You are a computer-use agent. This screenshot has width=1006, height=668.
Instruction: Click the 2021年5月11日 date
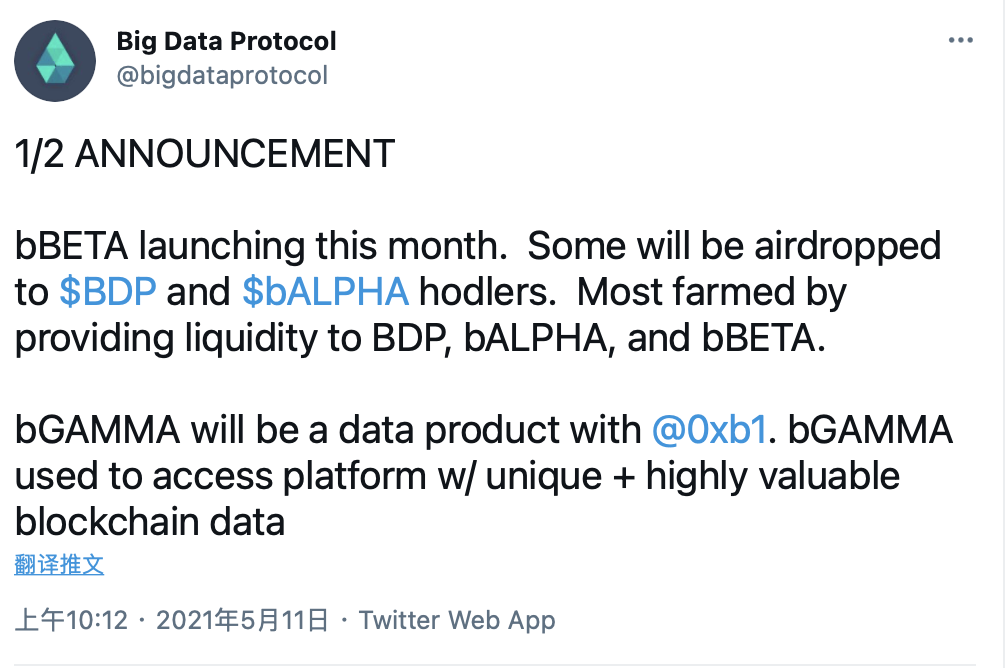tap(243, 621)
